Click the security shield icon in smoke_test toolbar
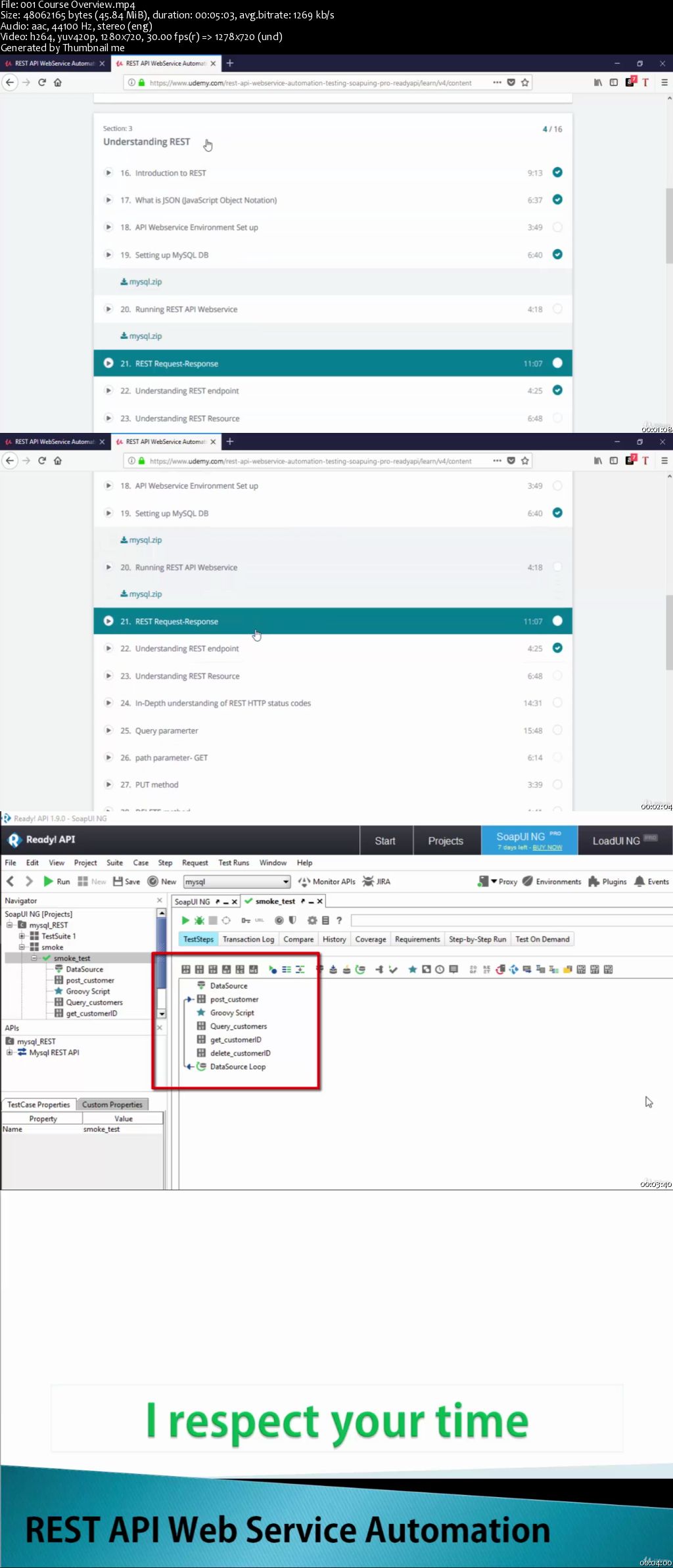The height and width of the screenshot is (1568, 673). click(292, 920)
